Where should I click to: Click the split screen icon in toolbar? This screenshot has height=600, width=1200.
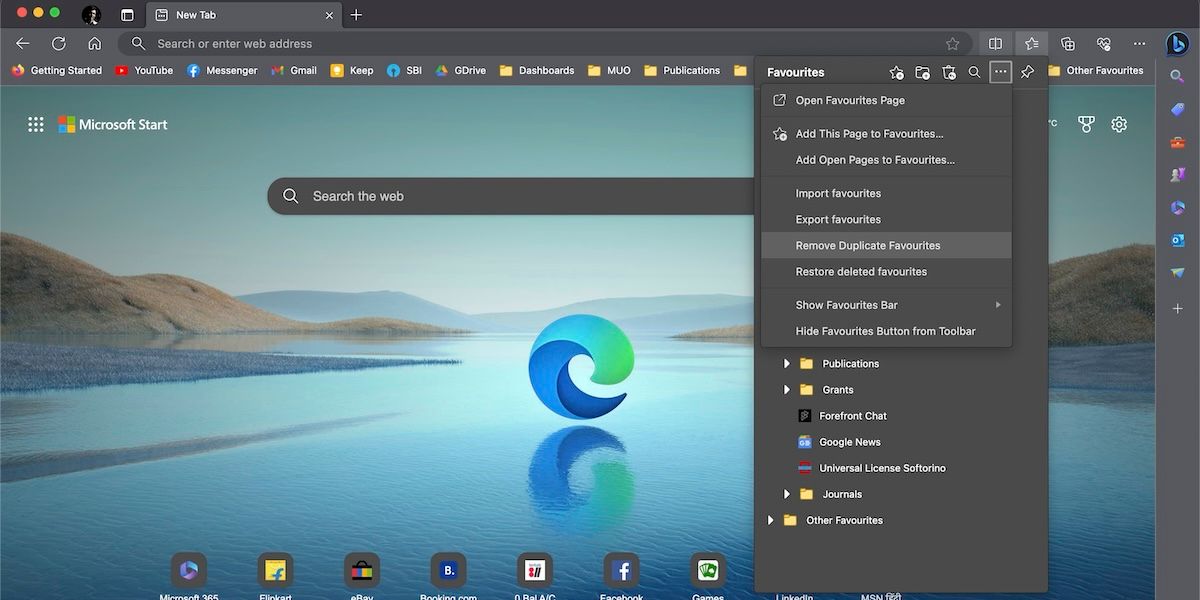[x=995, y=44]
